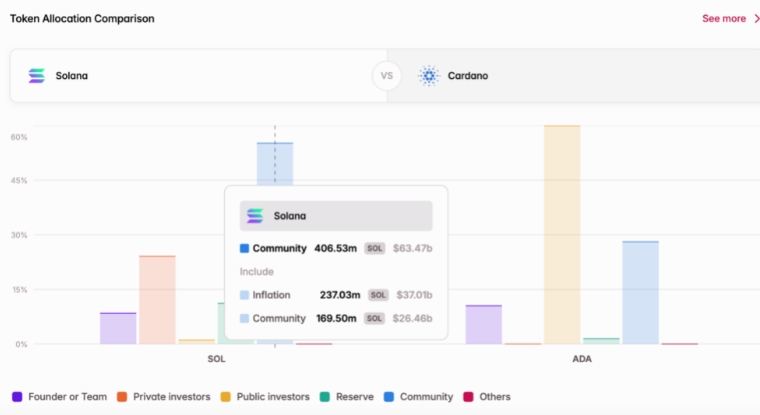Screen dimensions: 760x415
Task: Click the 15% y-axis label
Action: coord(20,290)
